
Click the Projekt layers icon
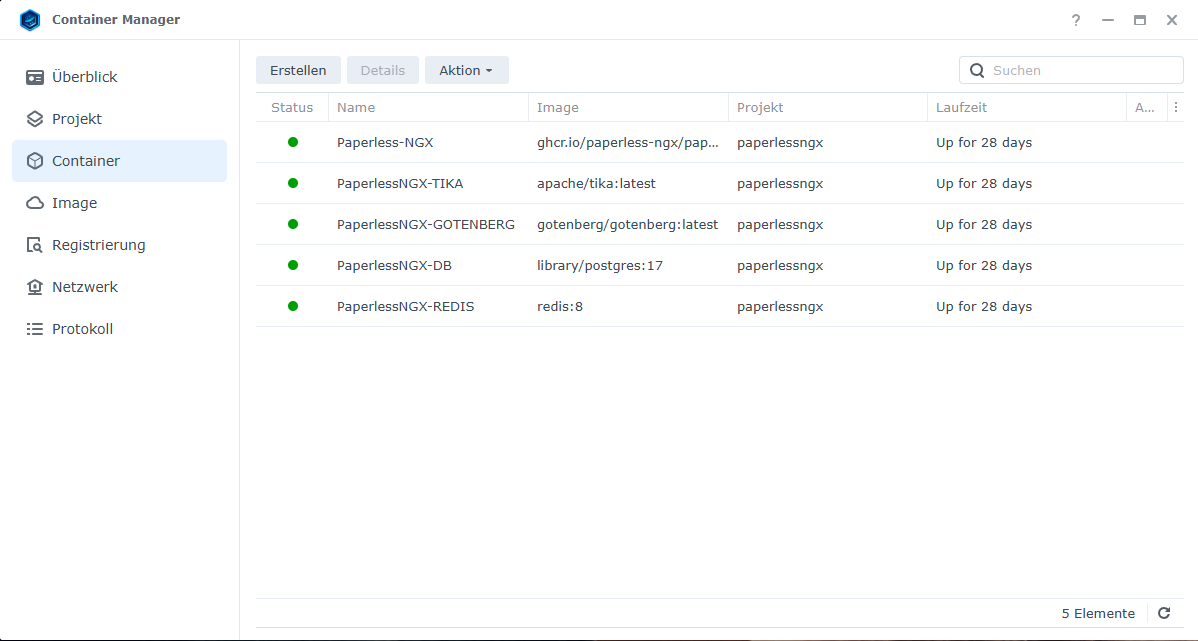tap(35, 119)
